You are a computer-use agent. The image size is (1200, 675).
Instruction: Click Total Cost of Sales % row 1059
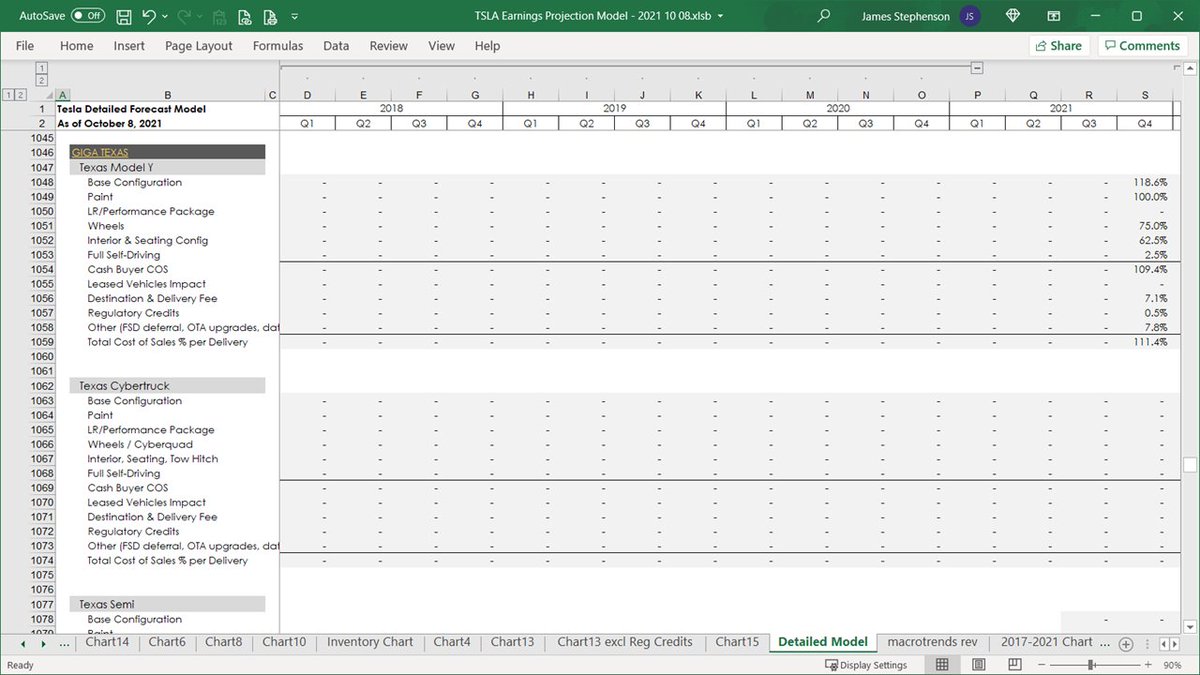(x=168, y=342)
